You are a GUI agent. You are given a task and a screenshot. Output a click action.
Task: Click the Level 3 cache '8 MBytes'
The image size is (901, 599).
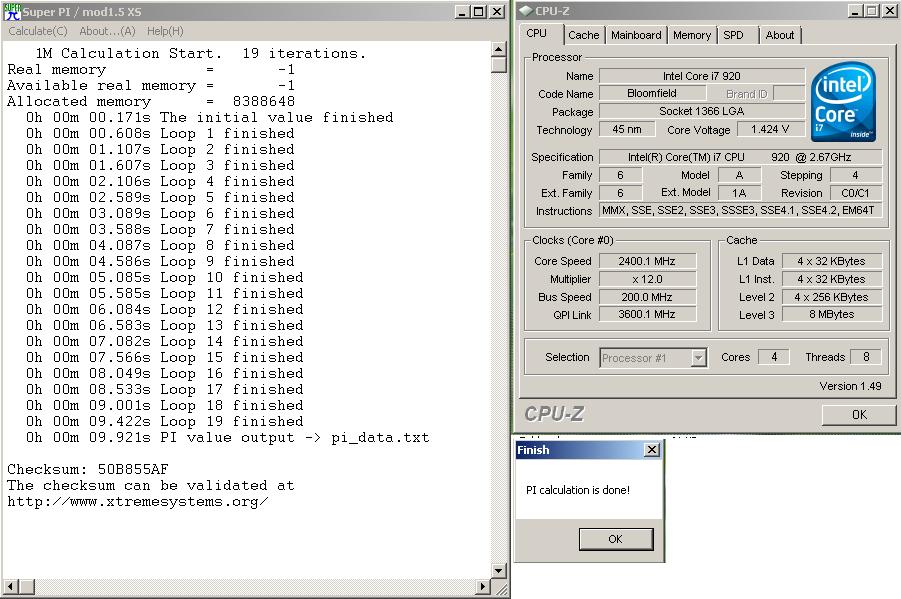pos(831,314)
